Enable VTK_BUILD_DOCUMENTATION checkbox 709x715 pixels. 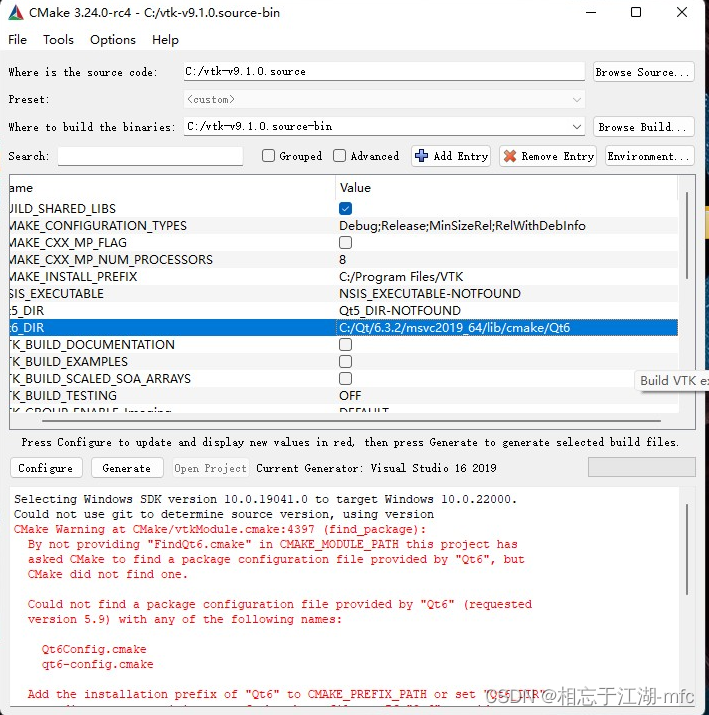pyautogui.click(x=346, y=344)
